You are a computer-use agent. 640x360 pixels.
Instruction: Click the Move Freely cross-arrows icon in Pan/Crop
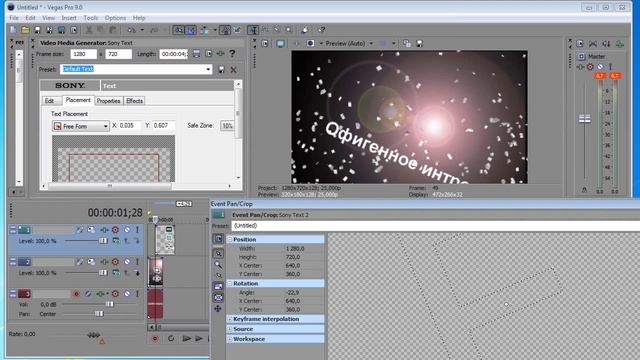[x=218, y=309]
